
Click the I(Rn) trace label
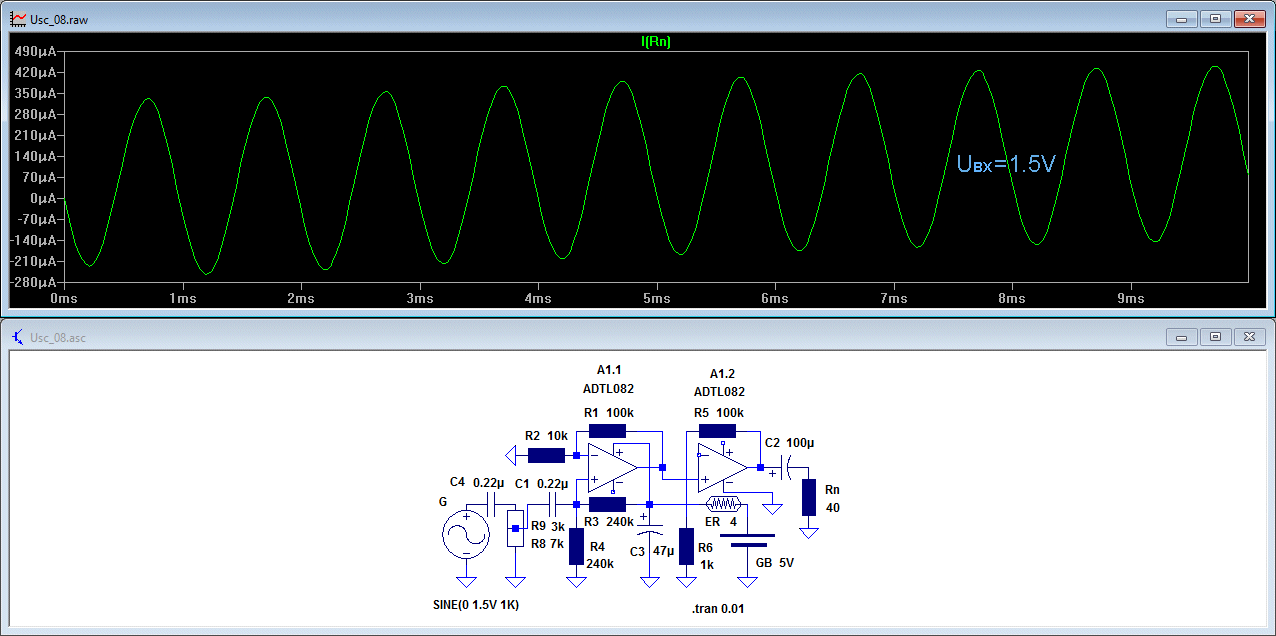tap(655, 41)
